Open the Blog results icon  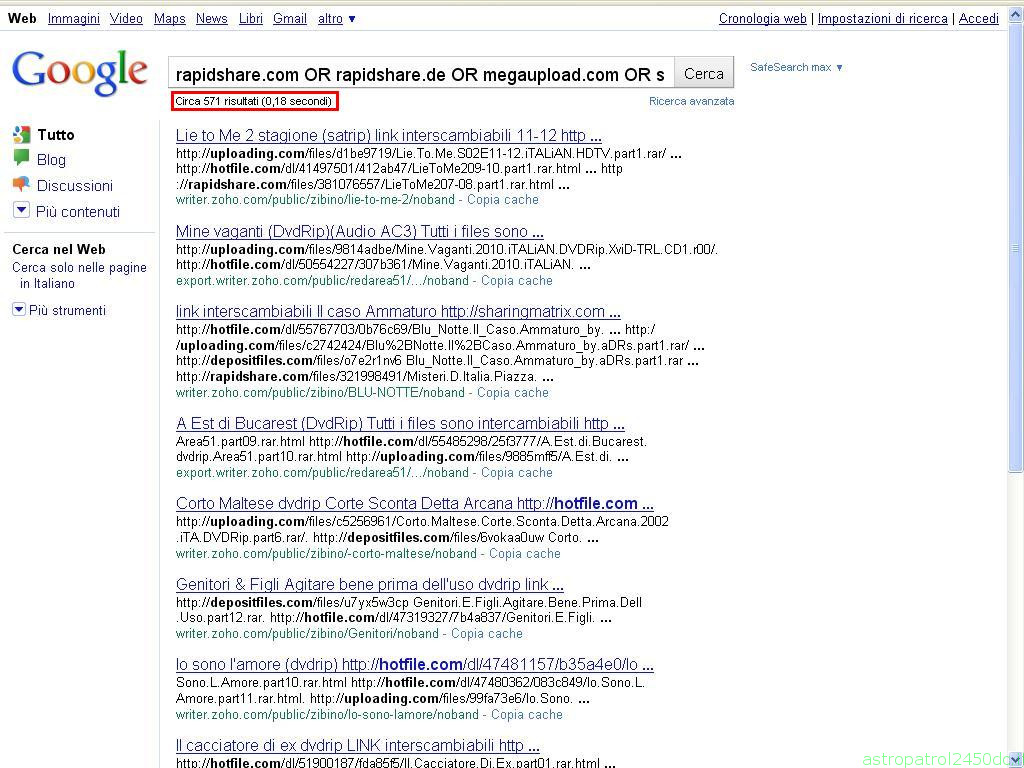coord(22,158)
